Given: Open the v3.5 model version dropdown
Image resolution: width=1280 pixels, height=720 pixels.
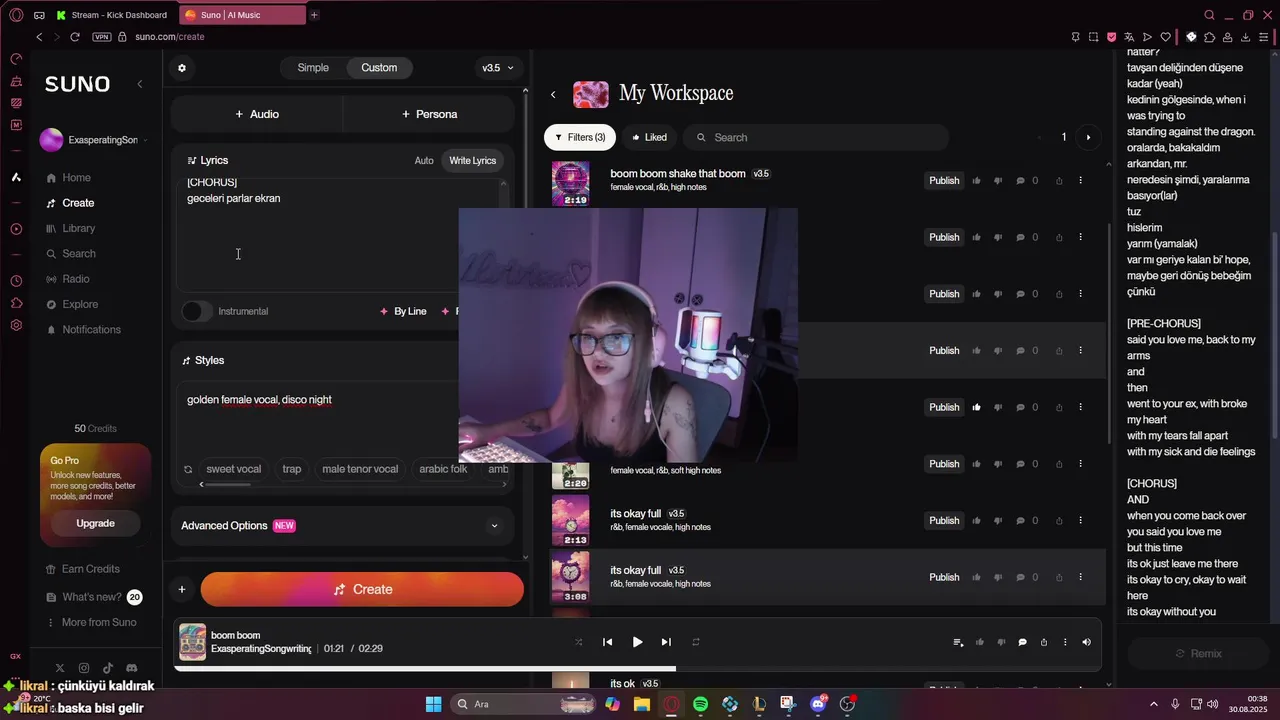Looking at the screenshot, I should pos(497,68).
